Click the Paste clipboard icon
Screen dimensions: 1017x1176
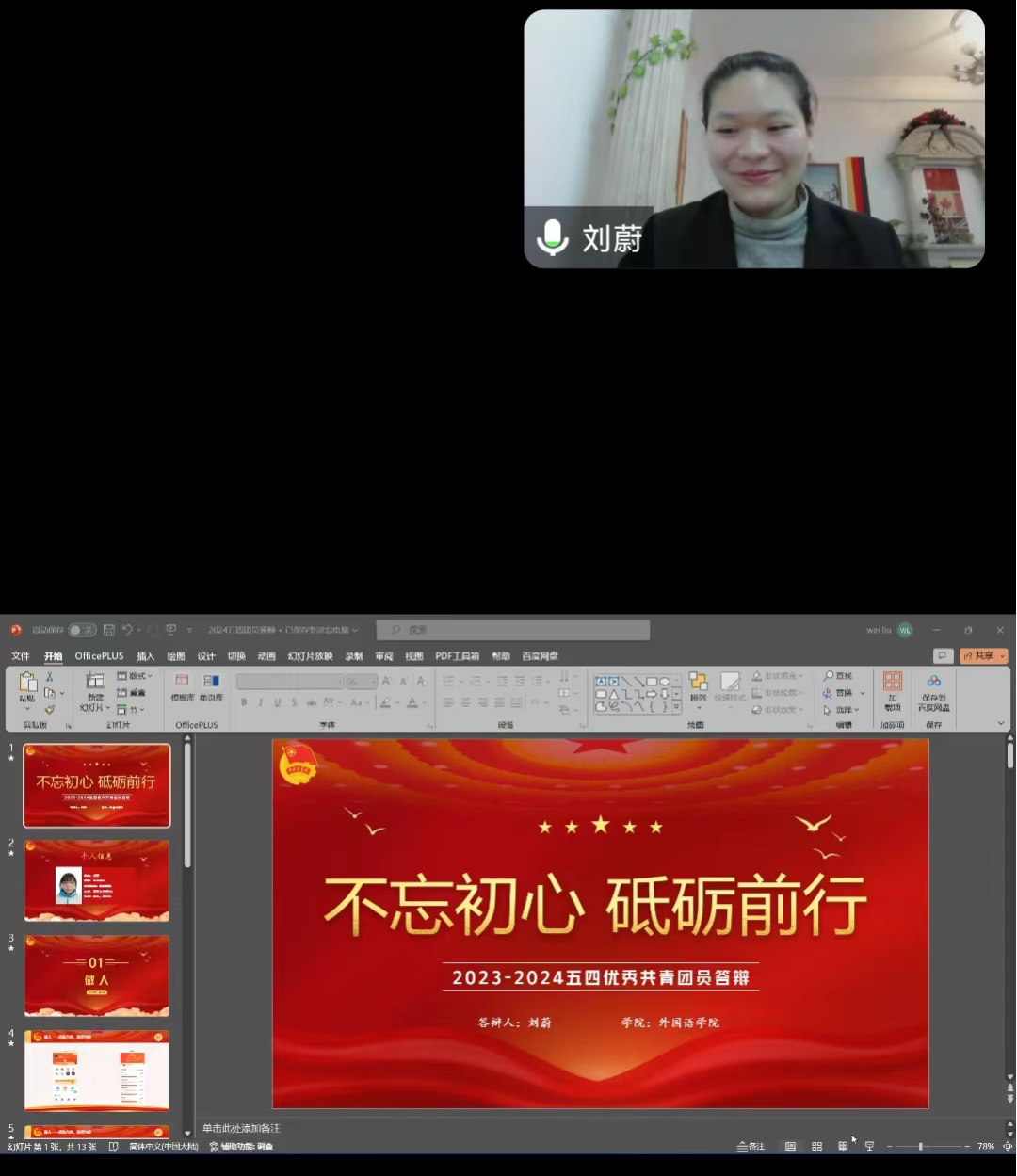coord(27,683)
